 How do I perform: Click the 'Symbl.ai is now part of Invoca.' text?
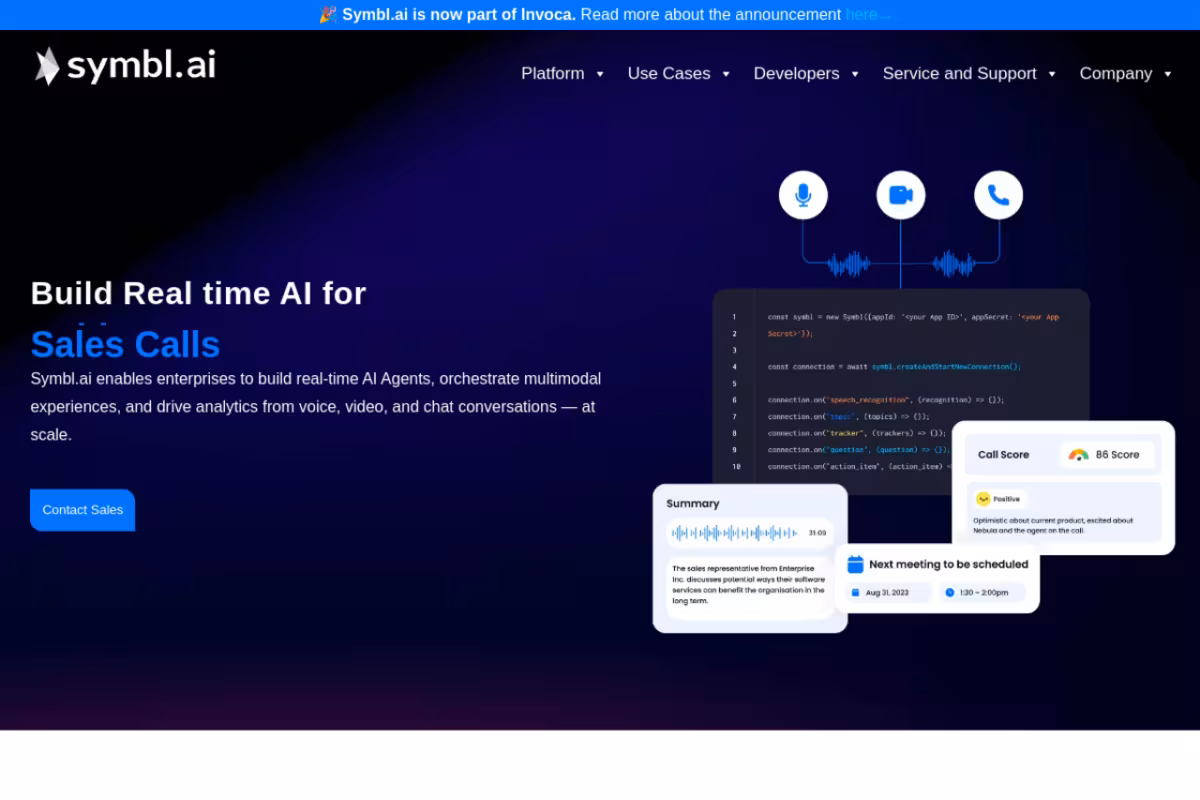click(459, 14)
